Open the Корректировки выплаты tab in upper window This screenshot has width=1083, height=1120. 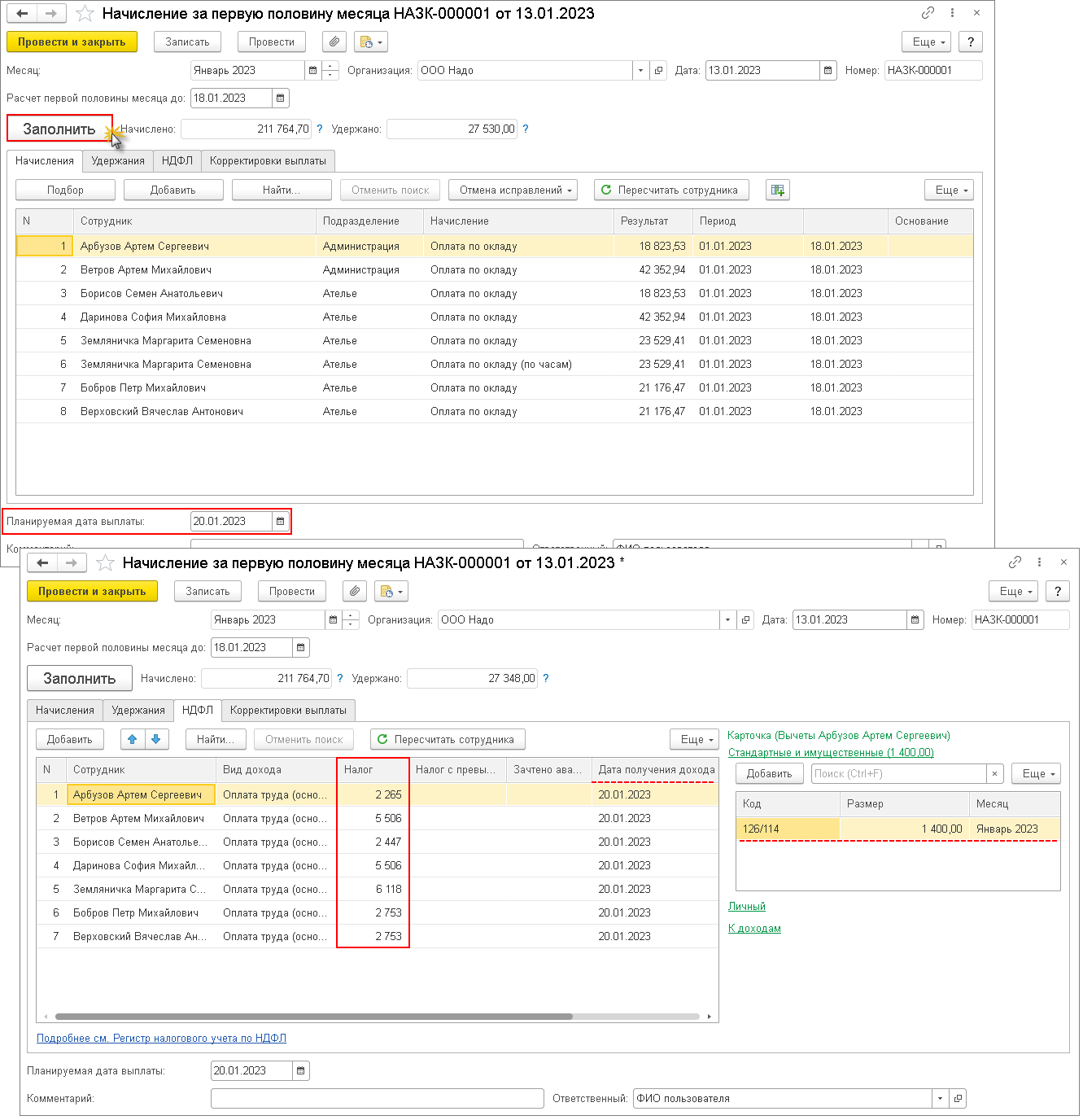[x=268, y=161]
